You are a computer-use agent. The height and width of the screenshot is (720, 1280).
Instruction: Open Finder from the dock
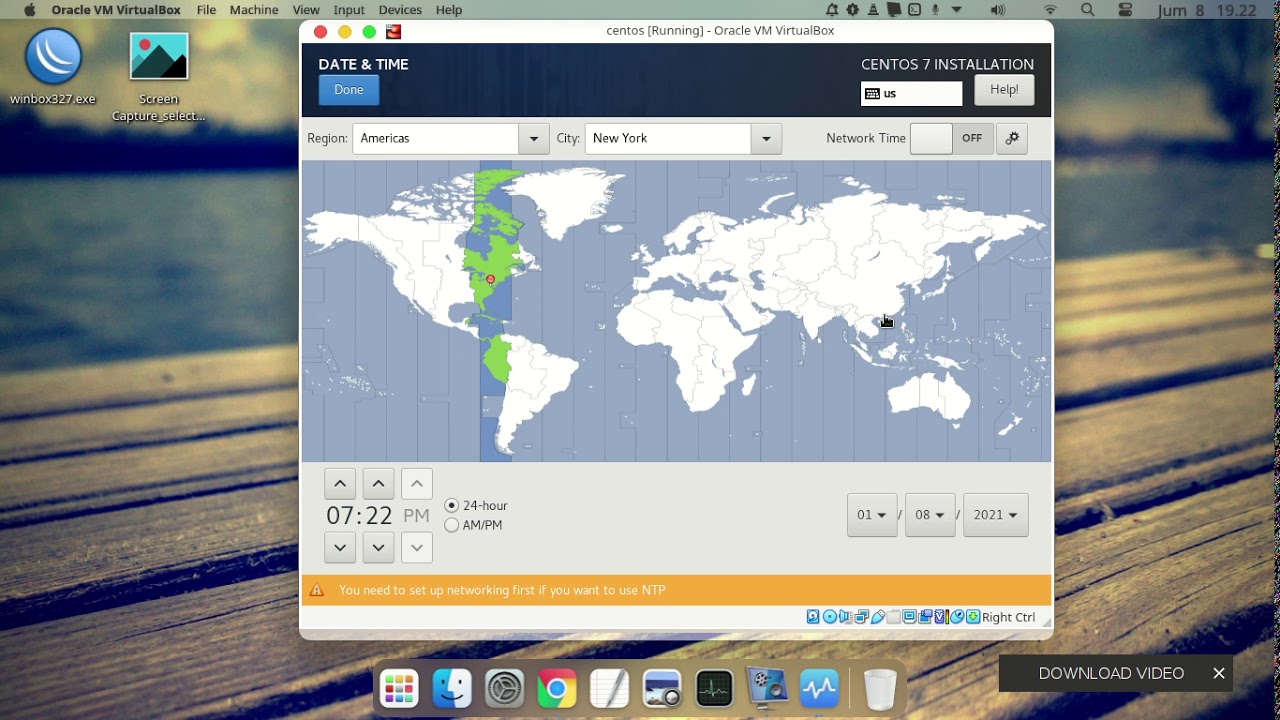452,689
